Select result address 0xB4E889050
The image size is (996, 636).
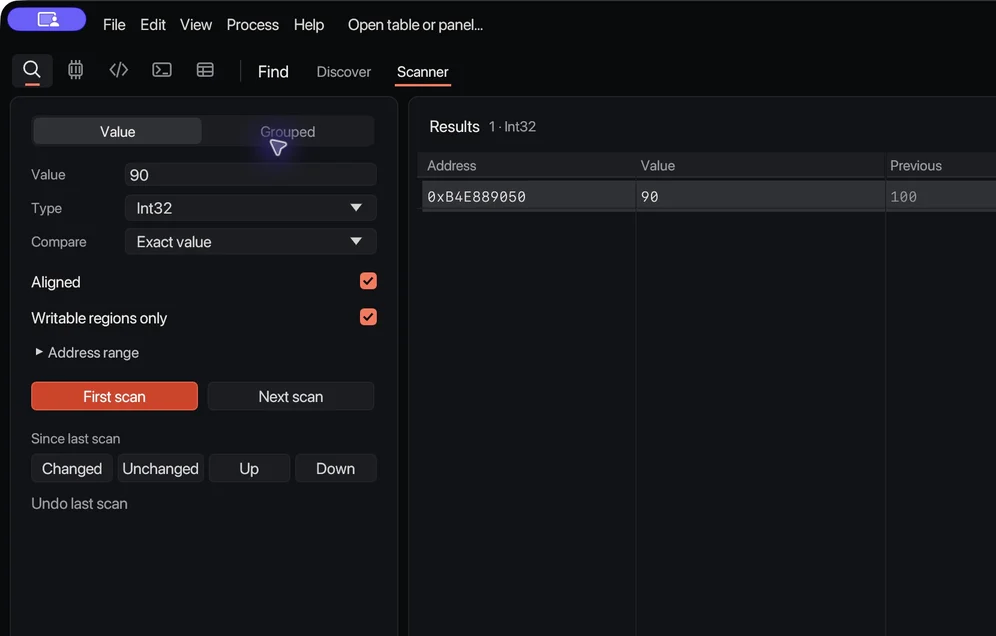pos(476,196)
